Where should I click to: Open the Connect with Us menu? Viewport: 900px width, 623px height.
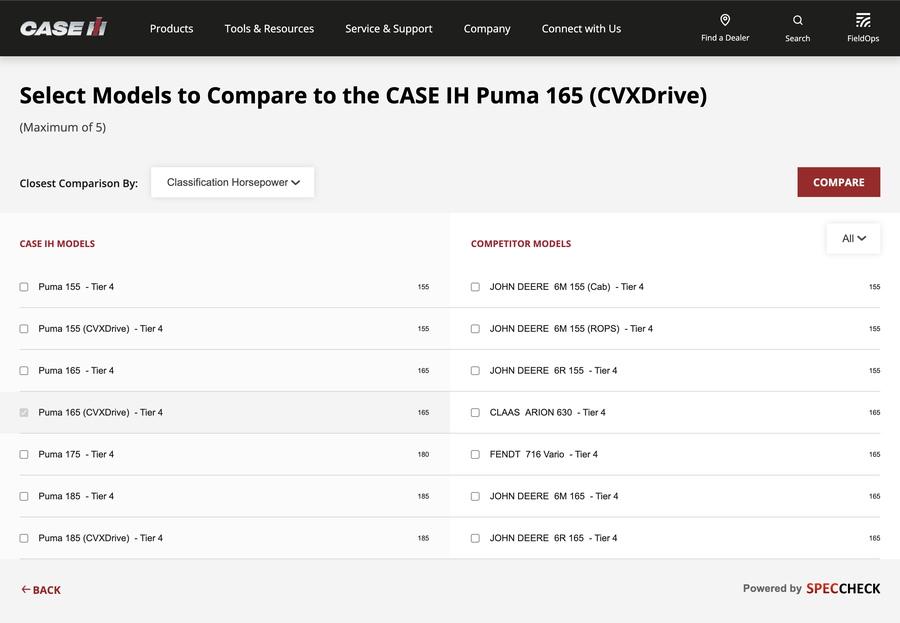tap(581, 29)
